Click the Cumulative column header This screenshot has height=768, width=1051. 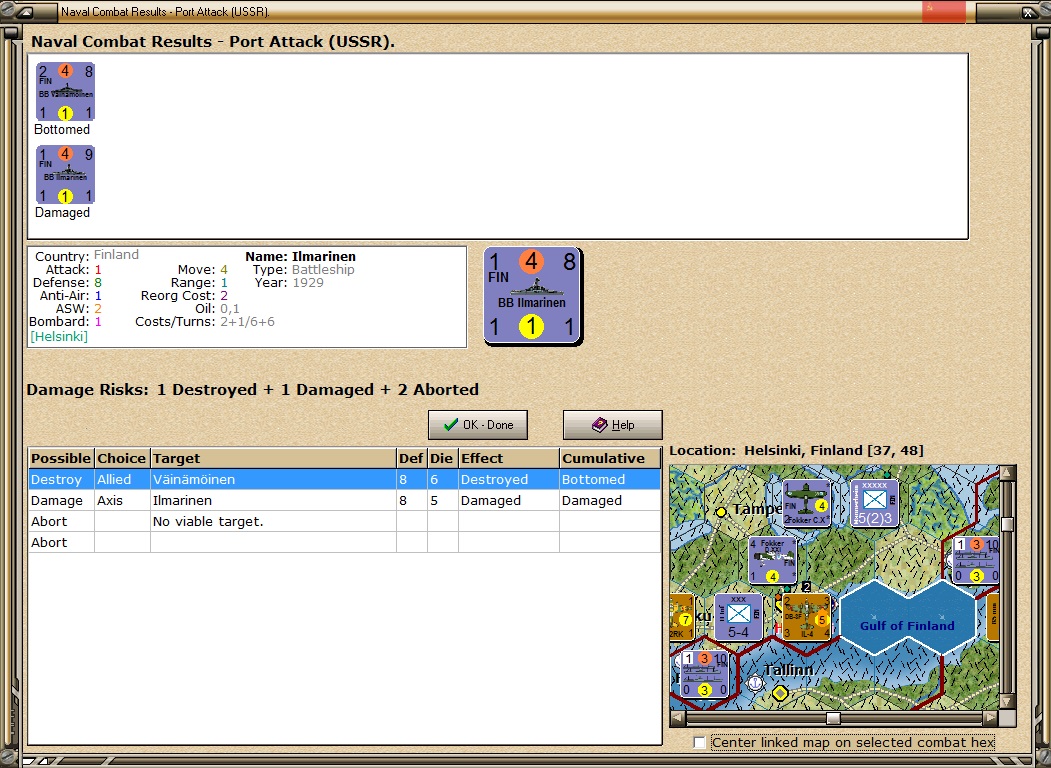(610, 458)
